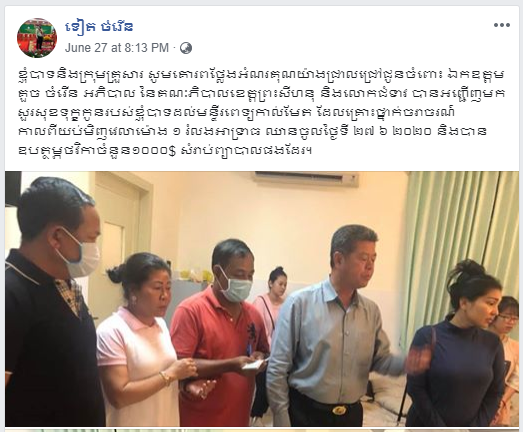The image size is (523, 432).
Task: Open the main hospital room photo
Action: 262,299
